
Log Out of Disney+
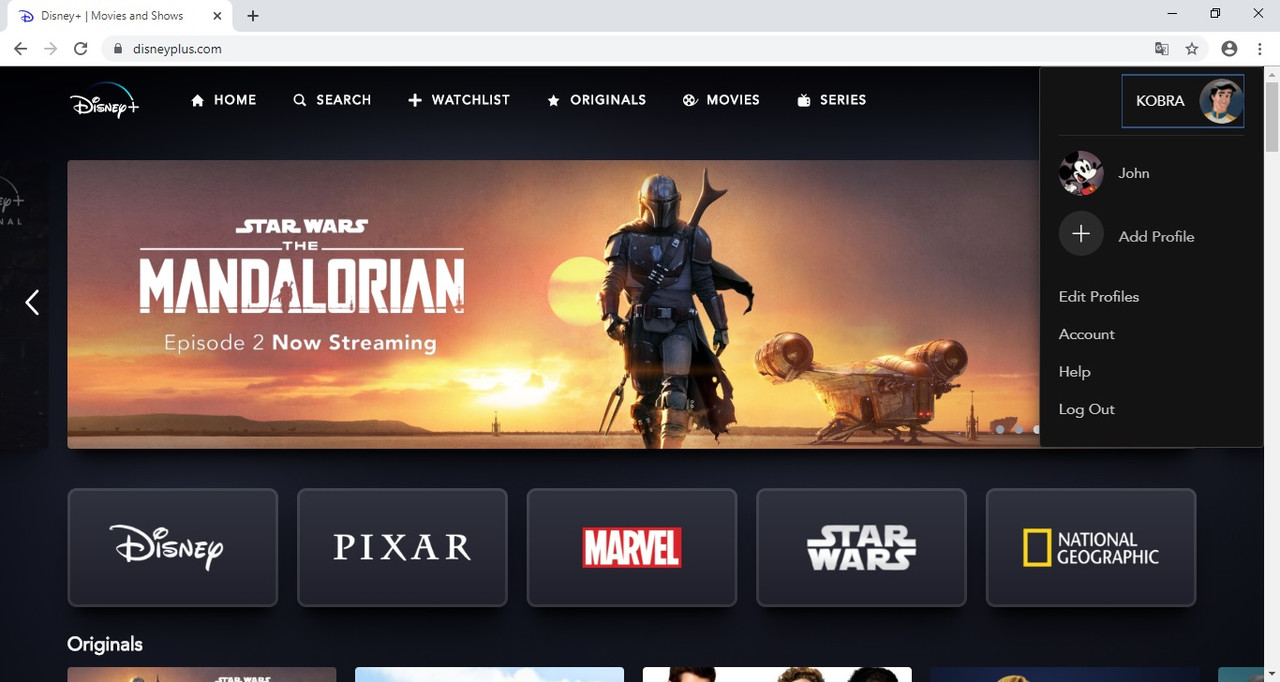tap(1087, 409)
